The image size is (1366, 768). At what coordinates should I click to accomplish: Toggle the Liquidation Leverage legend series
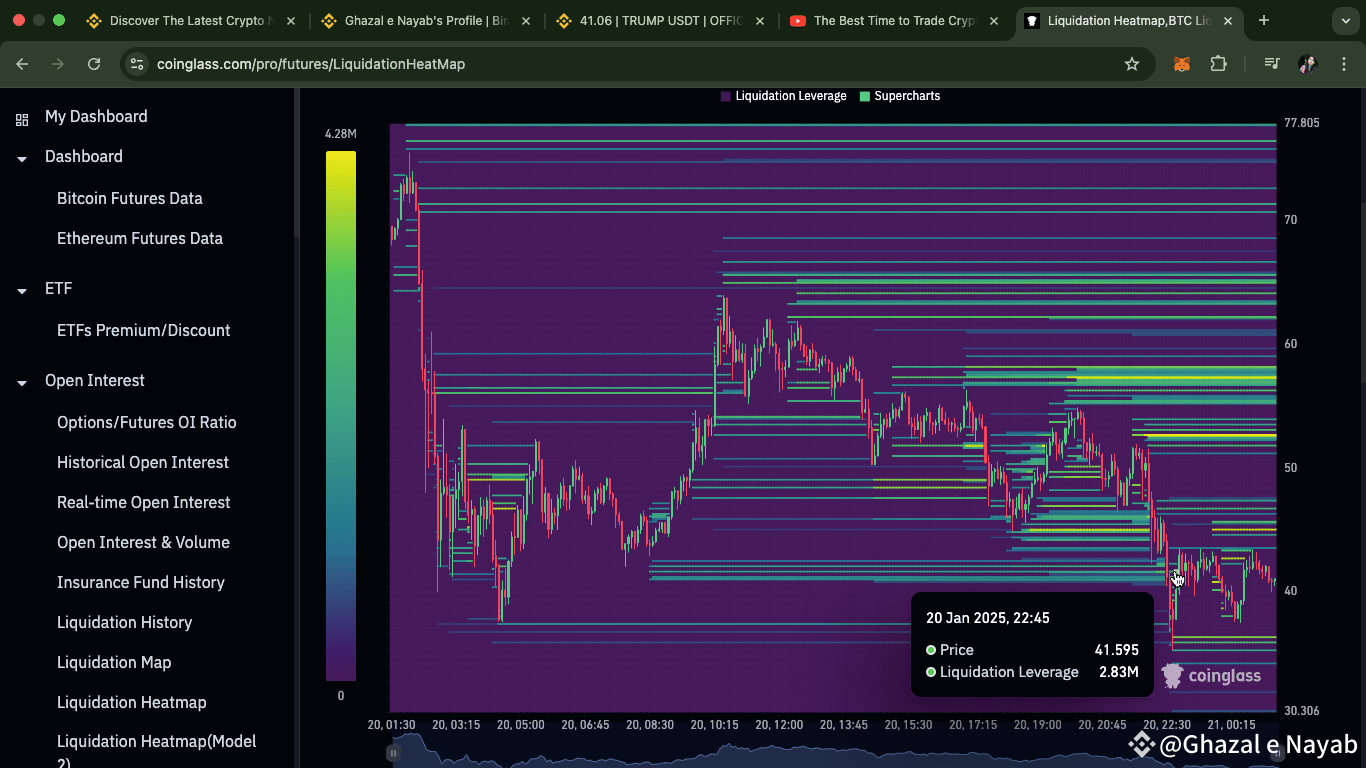783,96
